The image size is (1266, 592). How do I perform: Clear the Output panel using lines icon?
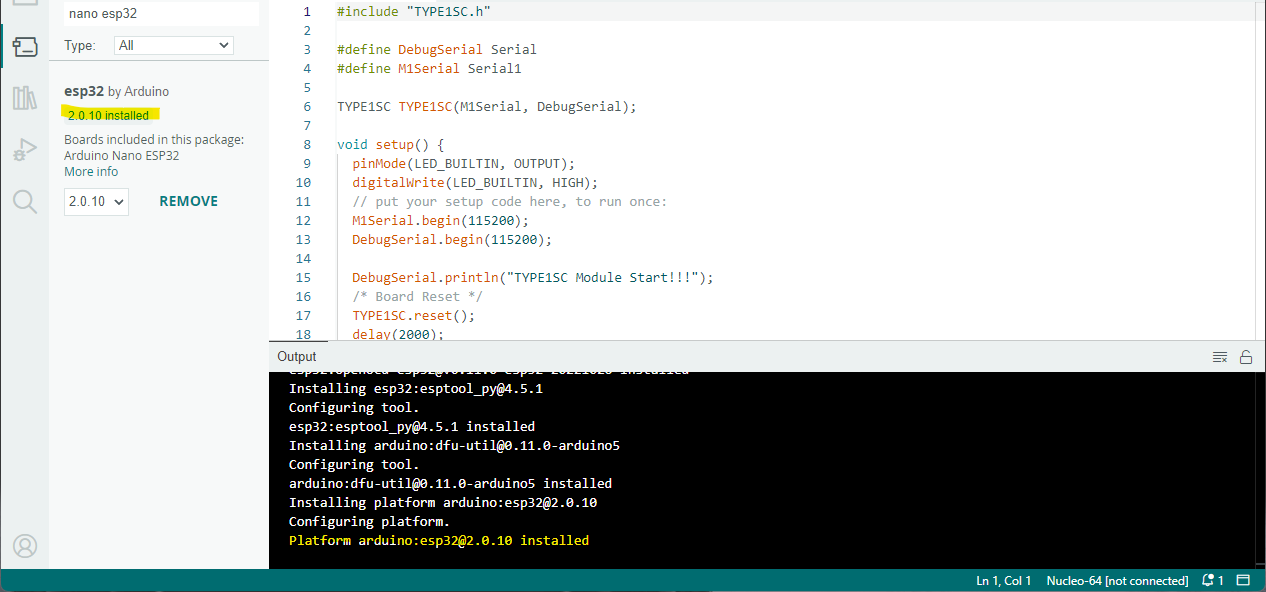click(1219, 357)
